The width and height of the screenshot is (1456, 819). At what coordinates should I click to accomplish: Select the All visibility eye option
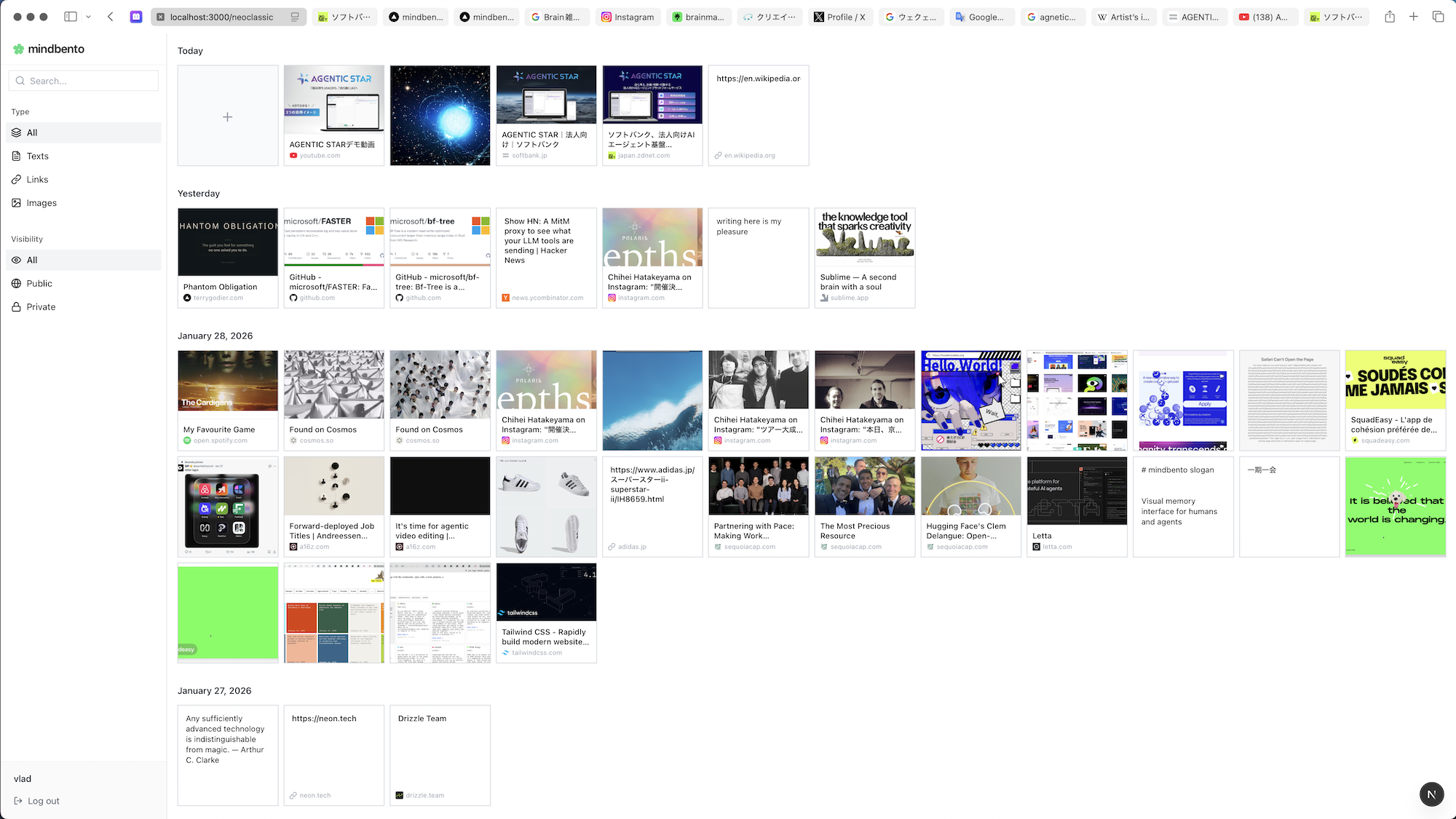[x=17, y=260]
